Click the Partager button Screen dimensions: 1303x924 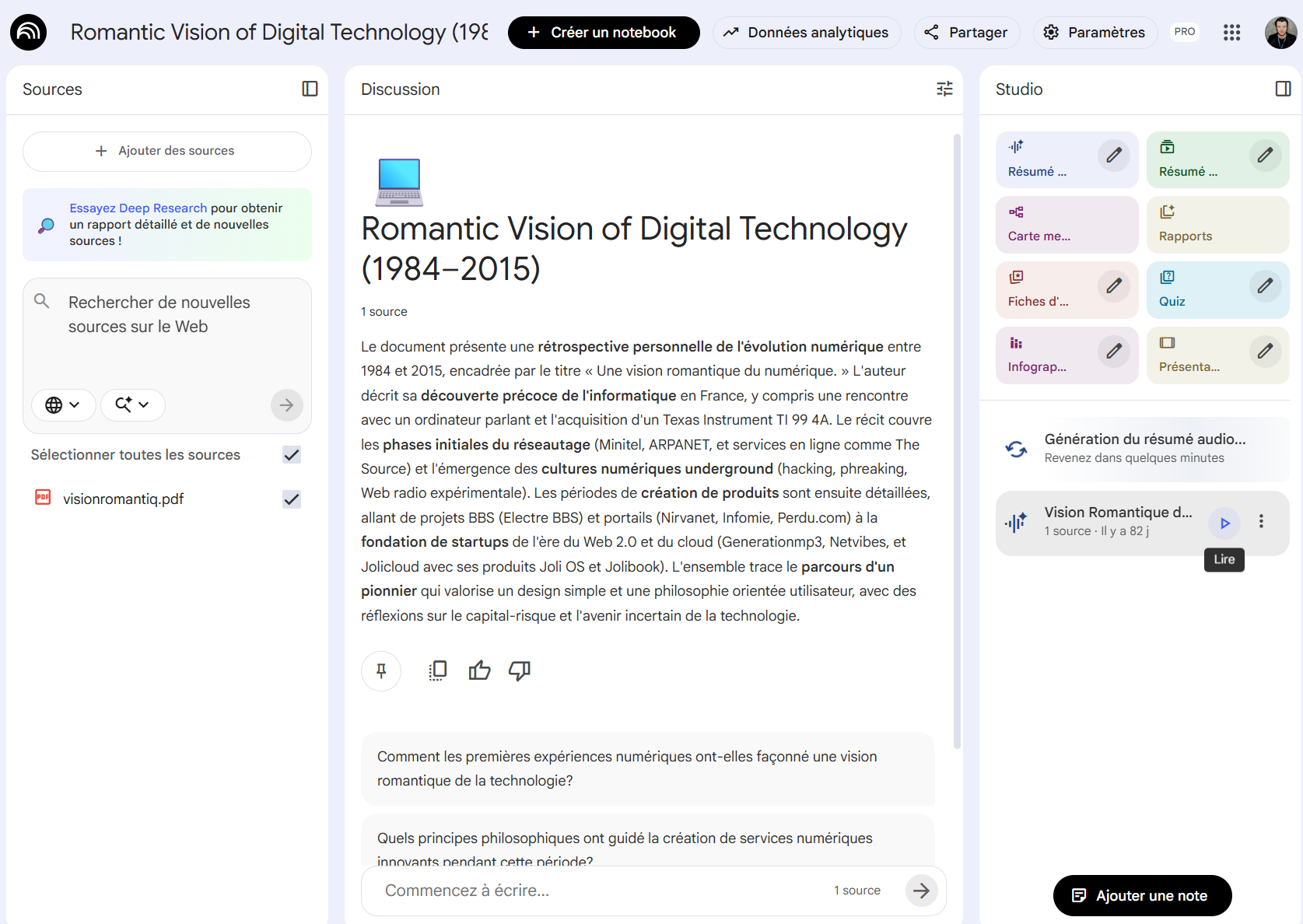[x=967, y=33]
